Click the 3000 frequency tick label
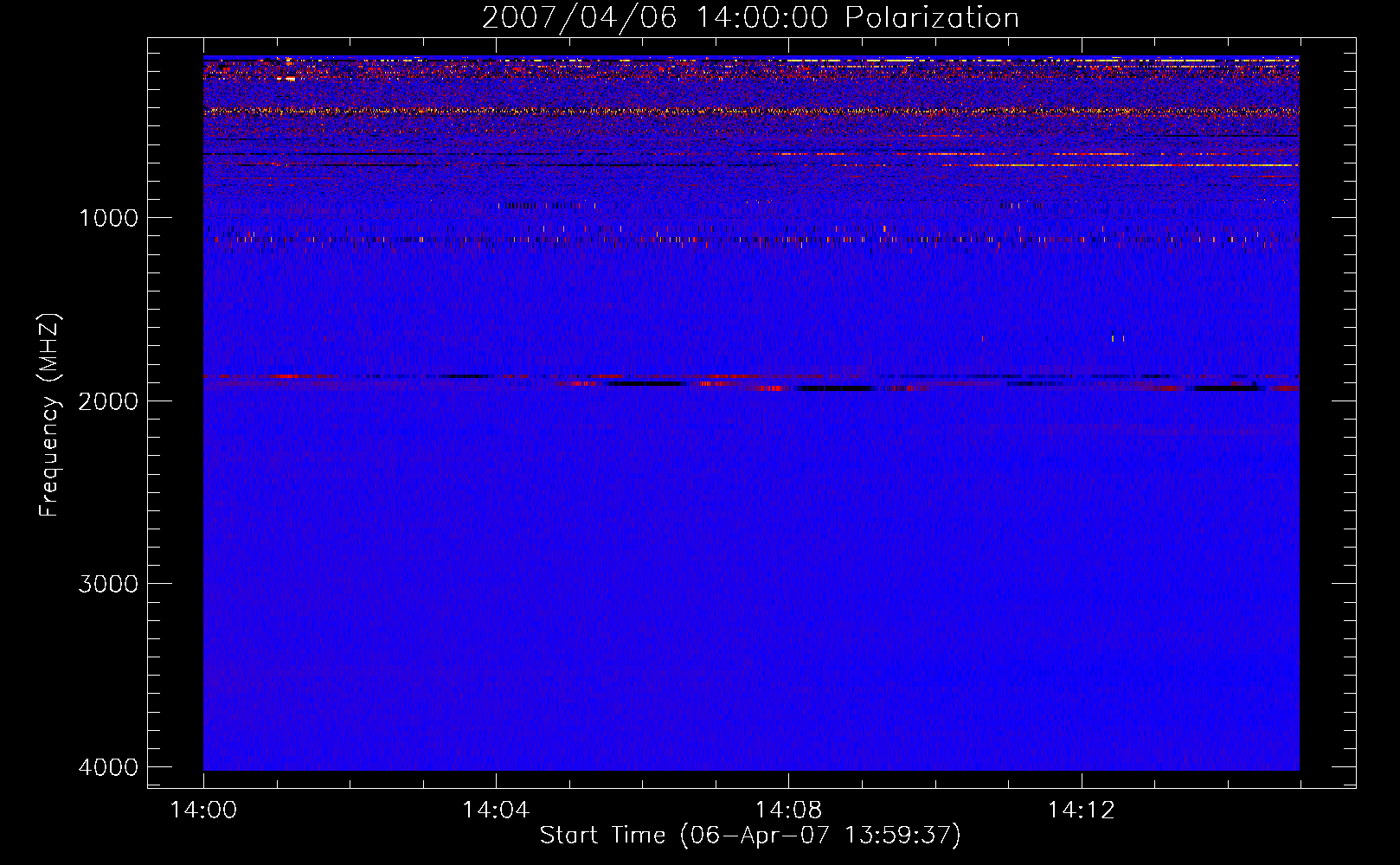This screenshot has height=865, width=1400. click(x=108, y=584)
